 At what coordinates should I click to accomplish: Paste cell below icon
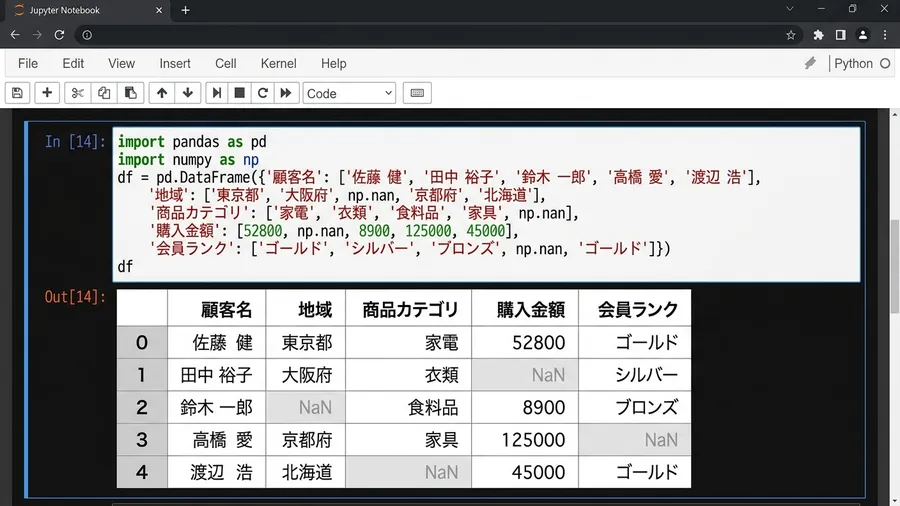click(x=130, y=93)
